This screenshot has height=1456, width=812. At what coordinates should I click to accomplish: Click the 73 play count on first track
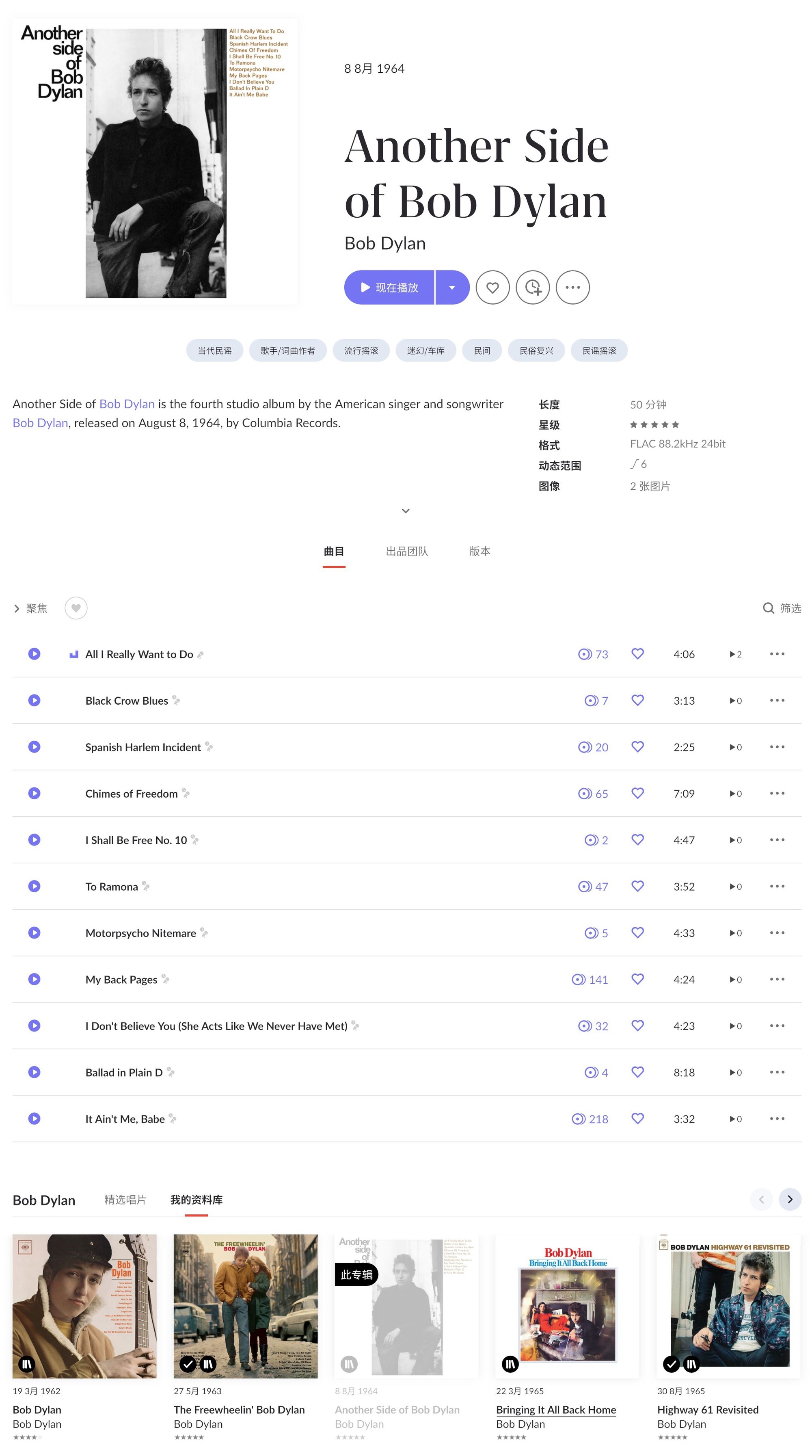tap(593, 654)
